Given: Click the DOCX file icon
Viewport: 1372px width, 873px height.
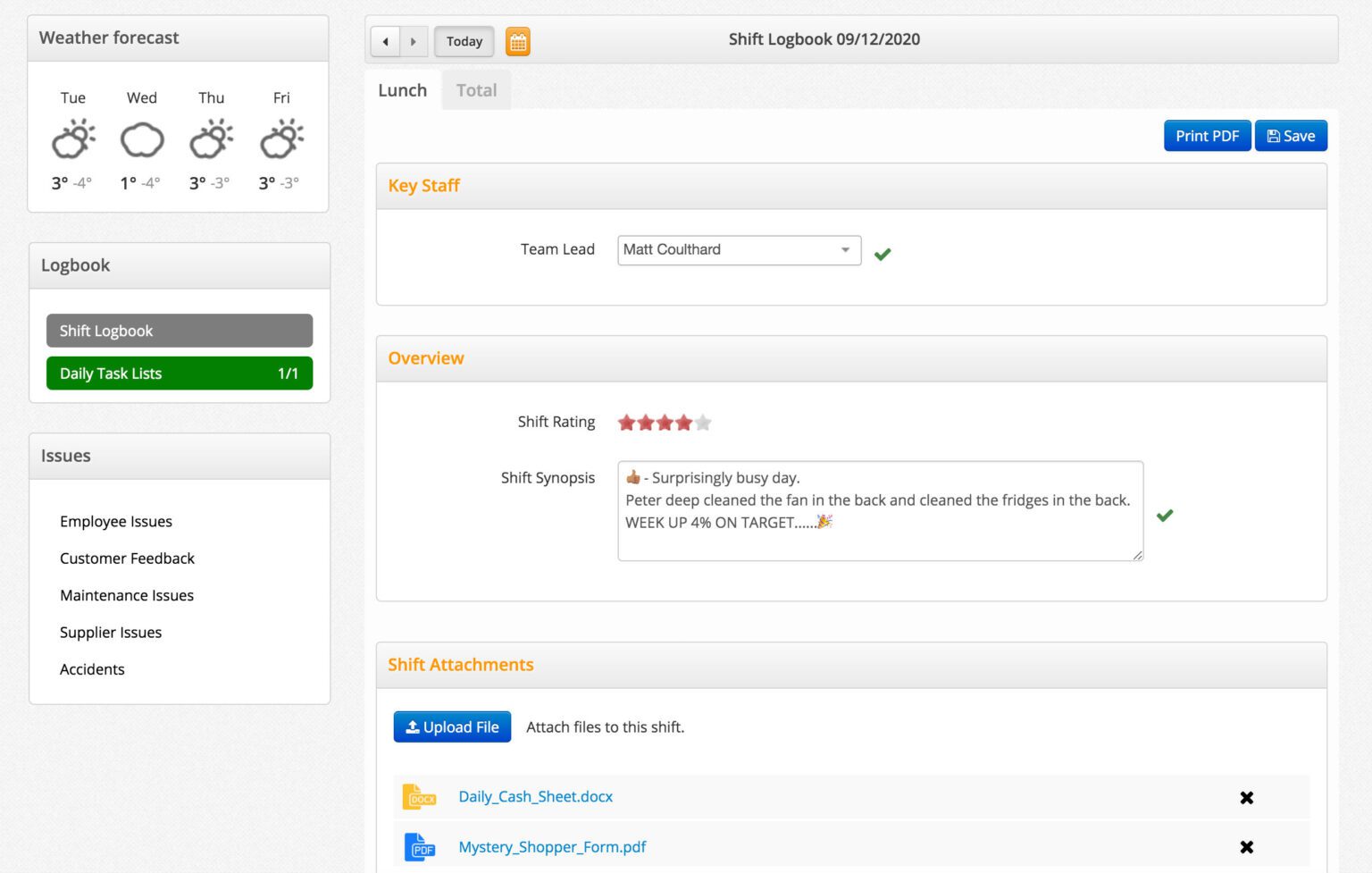Looking at the screenshot, I should point(419,797).
